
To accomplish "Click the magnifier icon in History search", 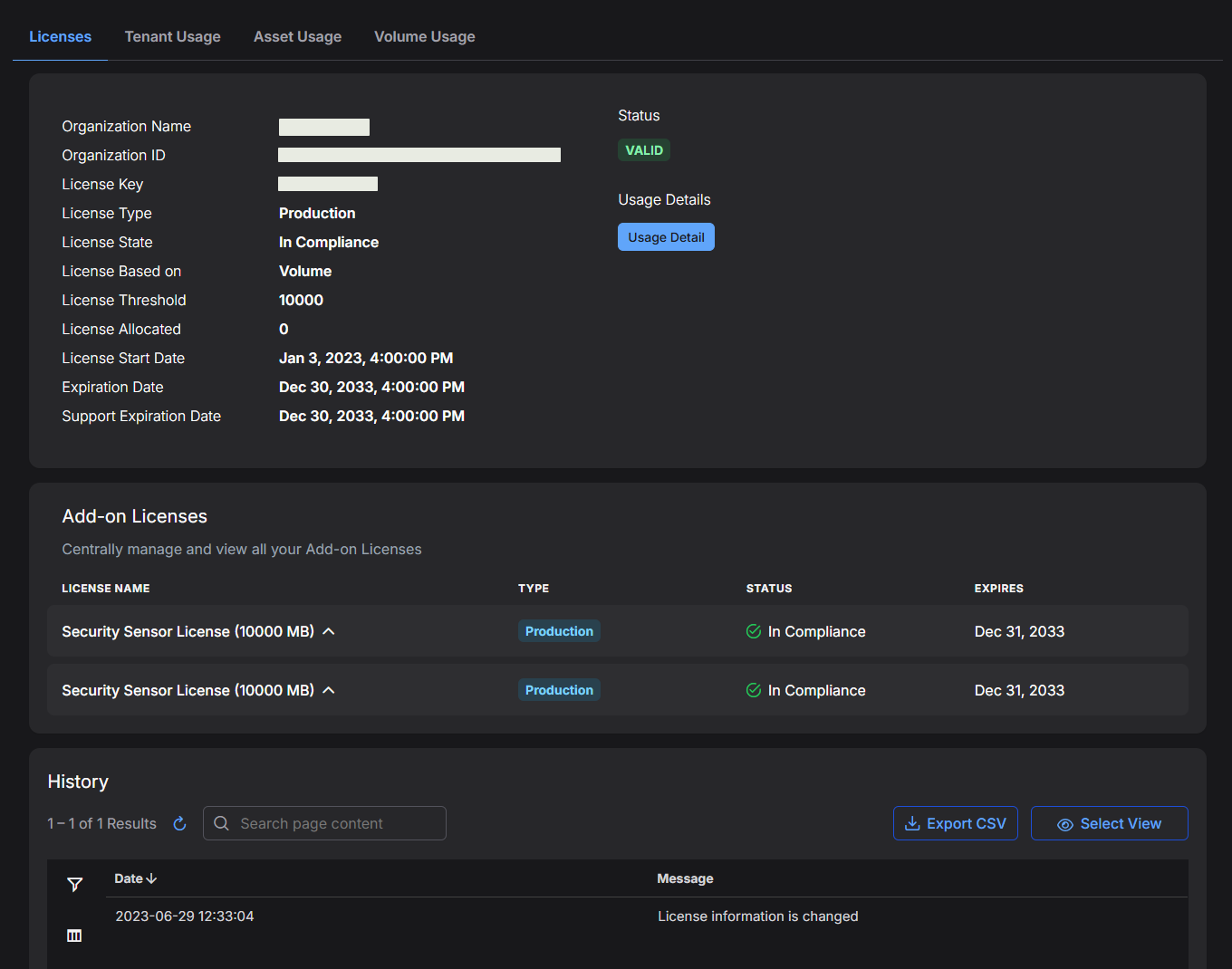I will 221,823.
